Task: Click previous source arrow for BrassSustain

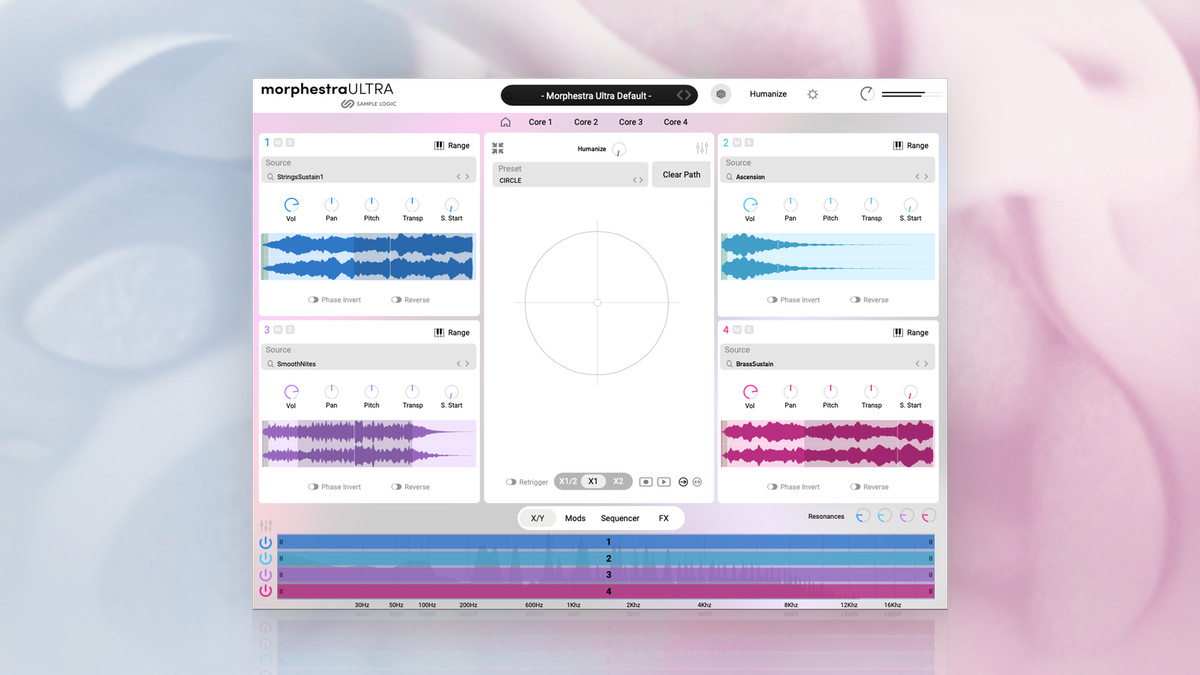Action: 917,364
